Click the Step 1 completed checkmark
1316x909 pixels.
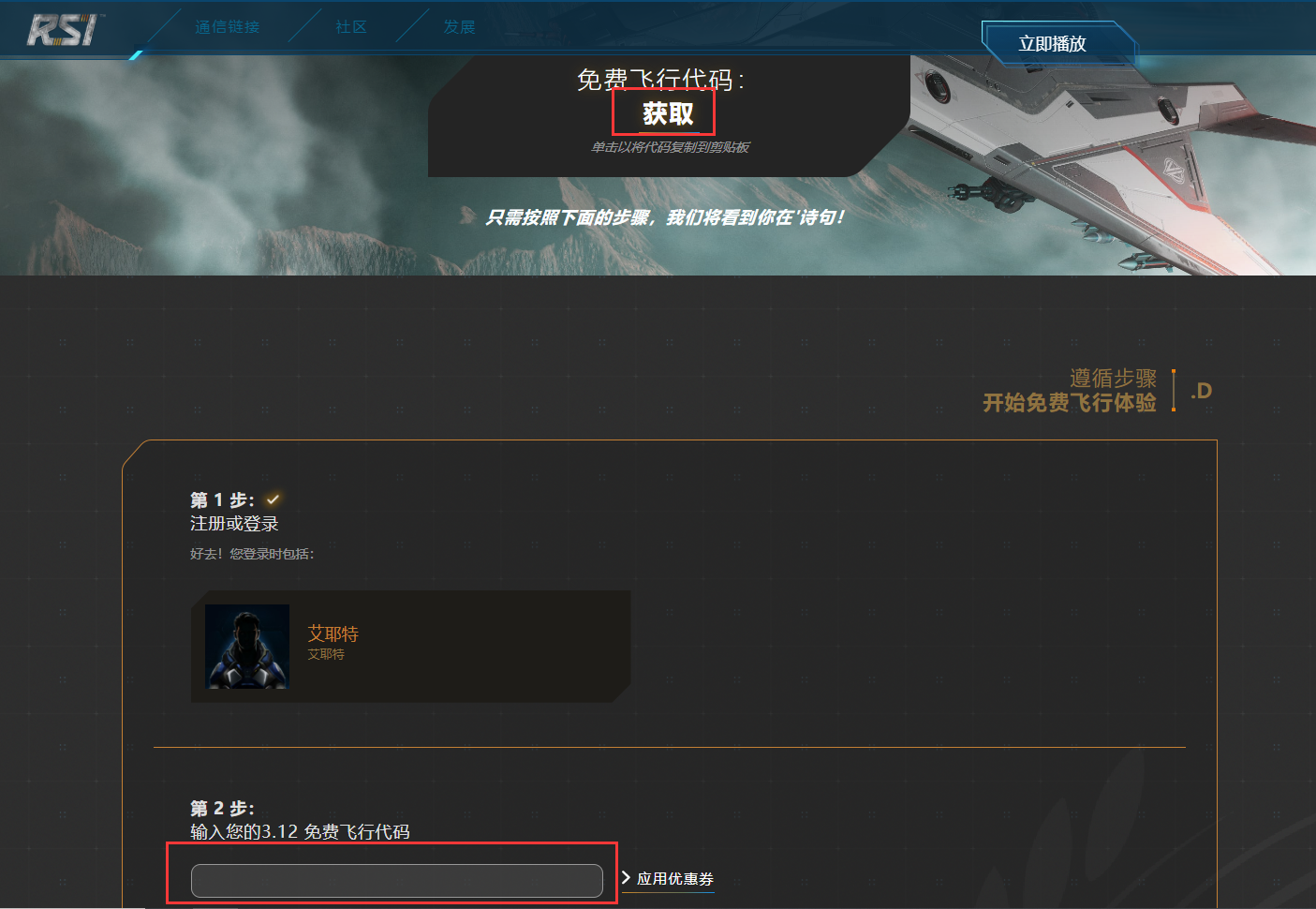[273, 499]
